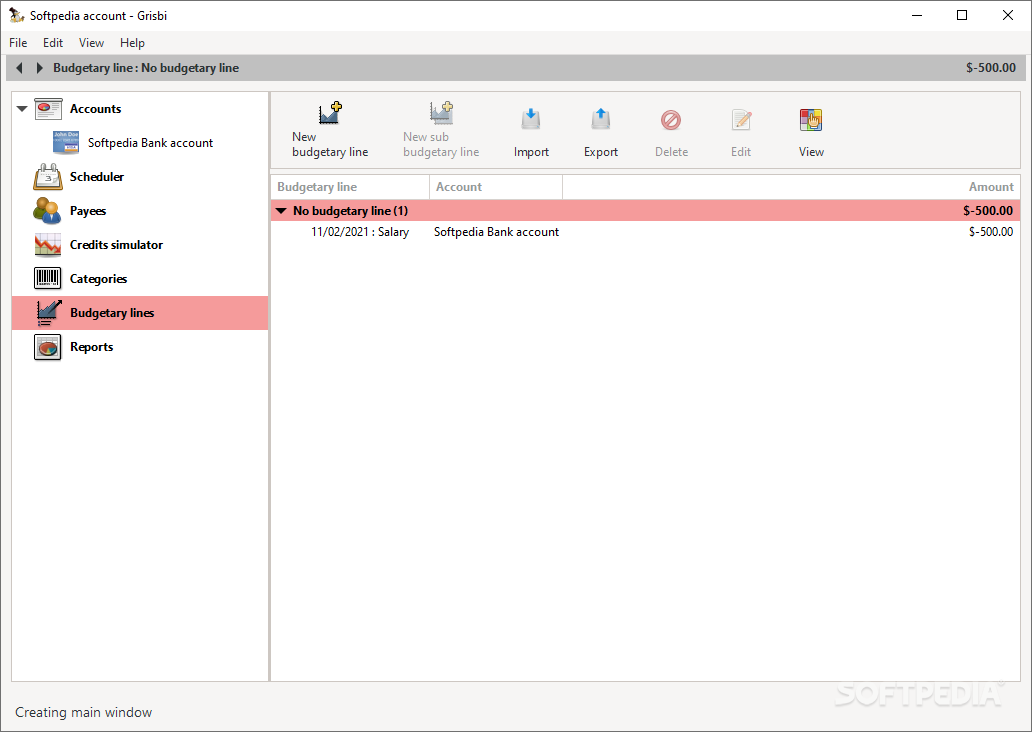This screenshot has width=1032, height=732.
Task: Select the 11/02/2021 : Salary transaction
Action: coord(359,232)
